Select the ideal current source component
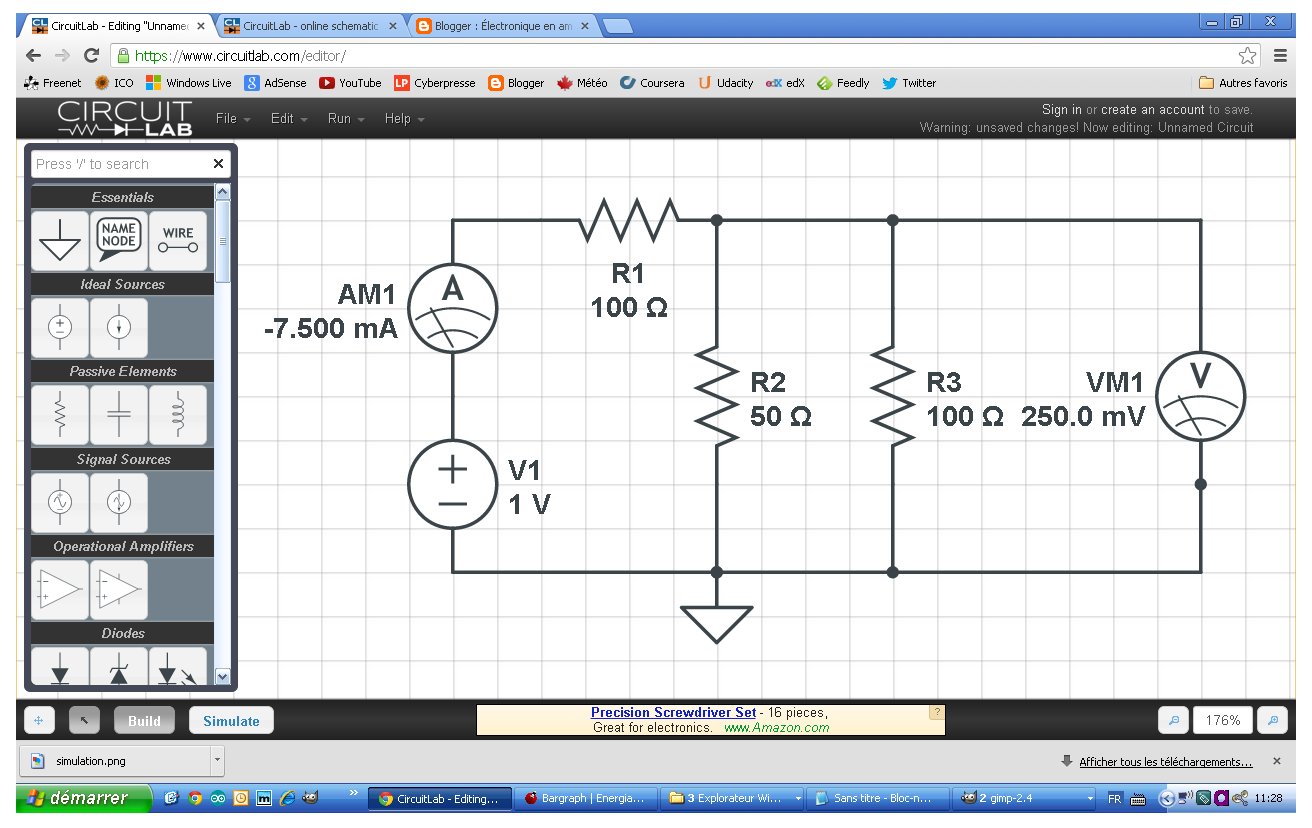Screen dimensions: 1312x828 [119, 327]
